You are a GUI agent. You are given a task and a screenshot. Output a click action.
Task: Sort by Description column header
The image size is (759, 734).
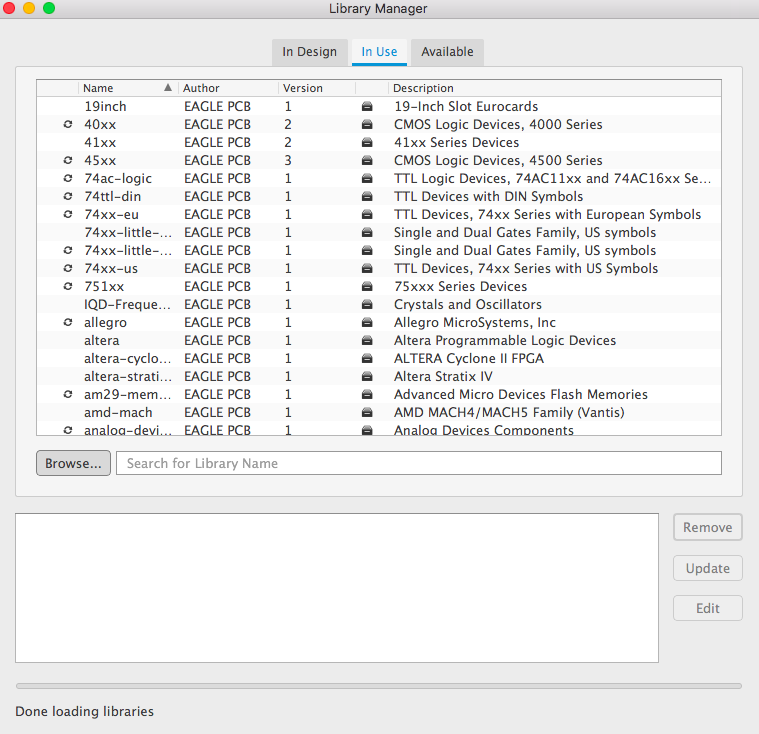(555, 88)
